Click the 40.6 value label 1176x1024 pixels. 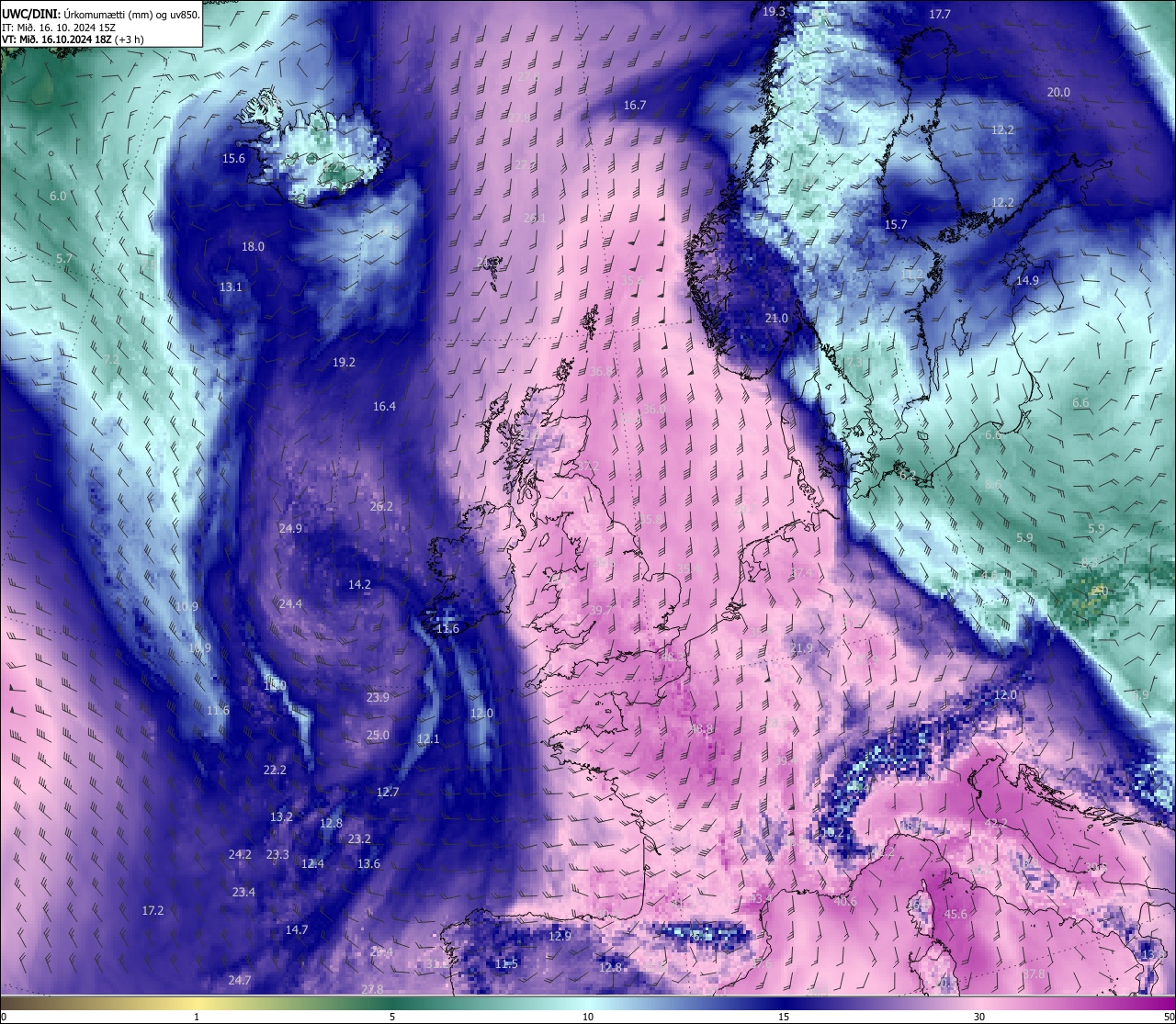(x=845, y=901)
